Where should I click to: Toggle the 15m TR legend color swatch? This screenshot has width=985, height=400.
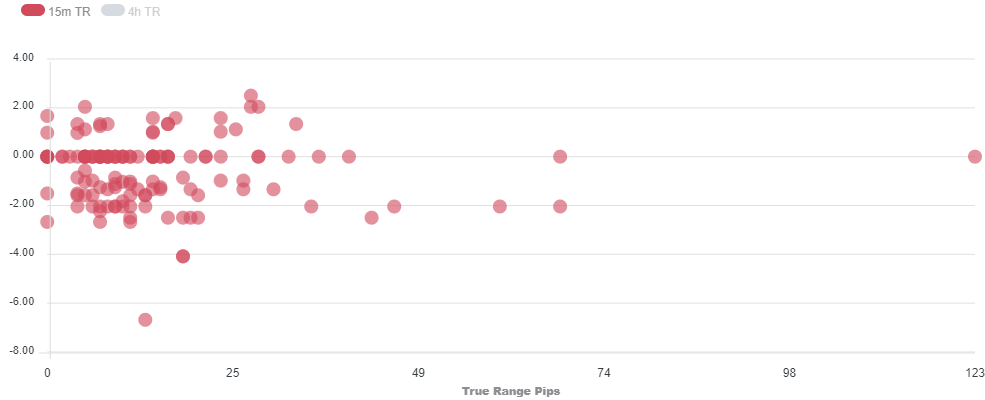point(33,11)
